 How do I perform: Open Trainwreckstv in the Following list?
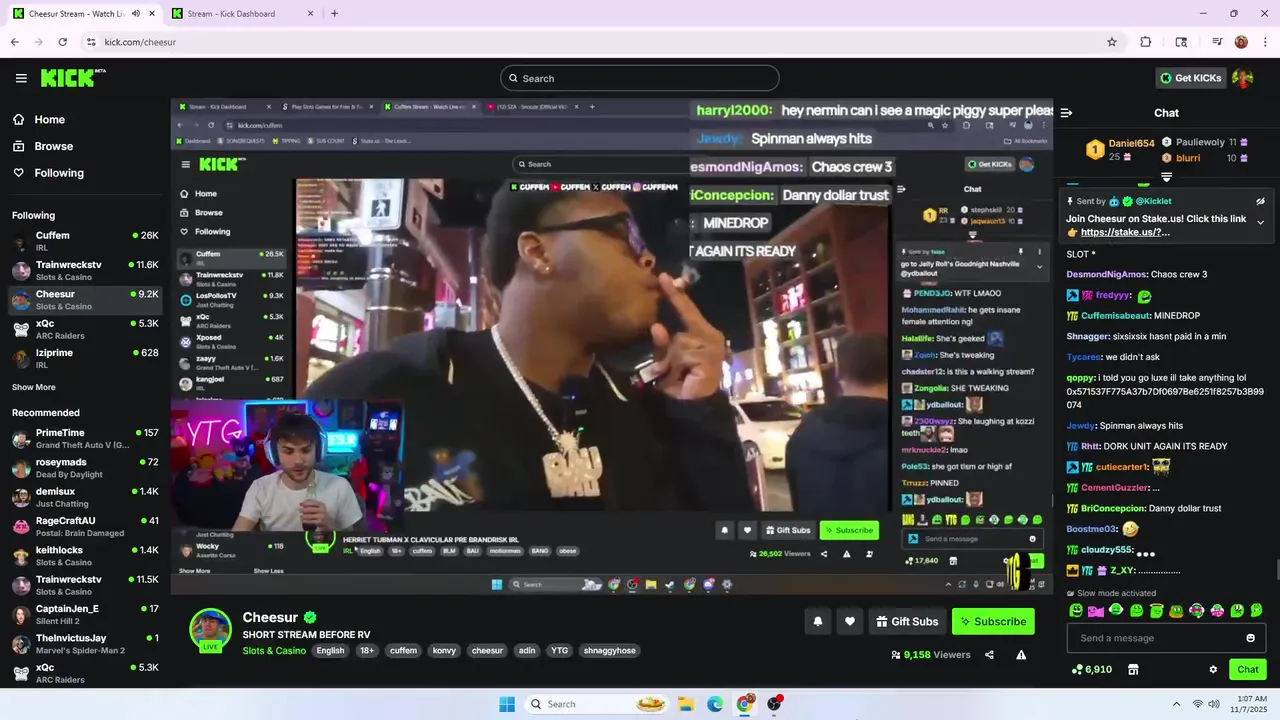tap(85, 270)
